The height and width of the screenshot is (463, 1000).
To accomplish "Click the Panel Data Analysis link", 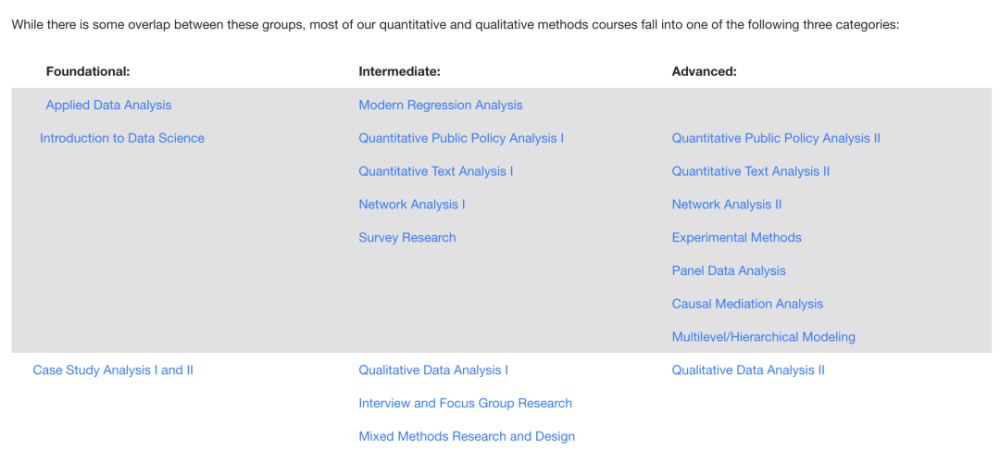I will click(729, 270).
